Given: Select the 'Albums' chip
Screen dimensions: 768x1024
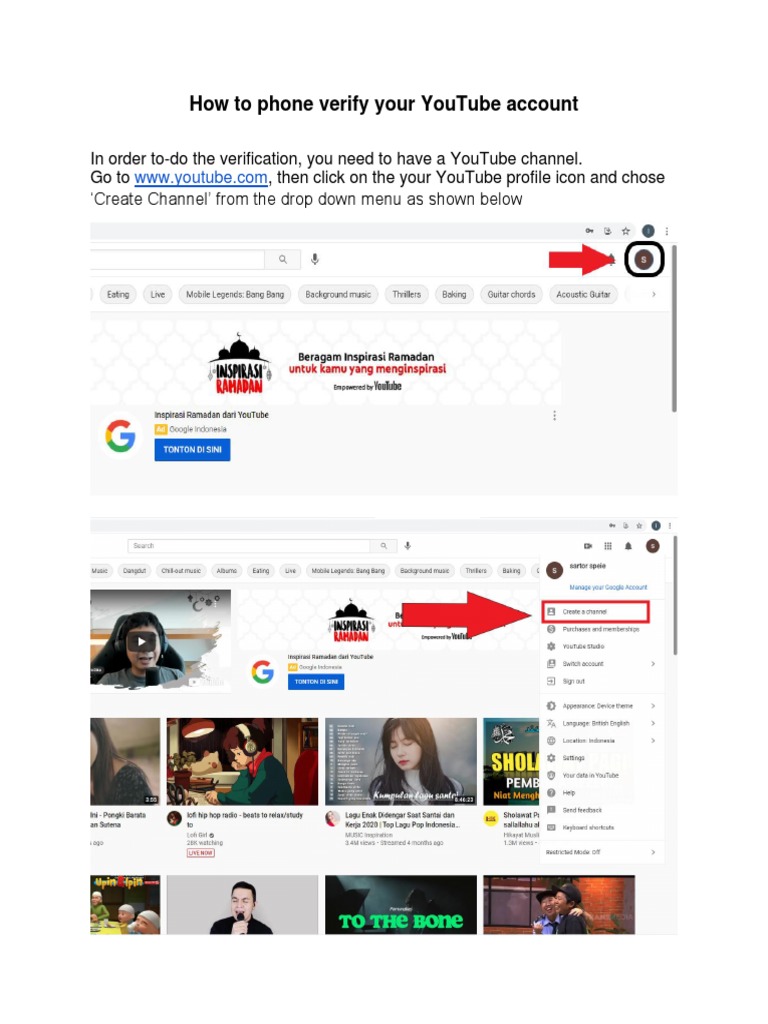Looking at the screenshot, I should [x=227, y=571].
